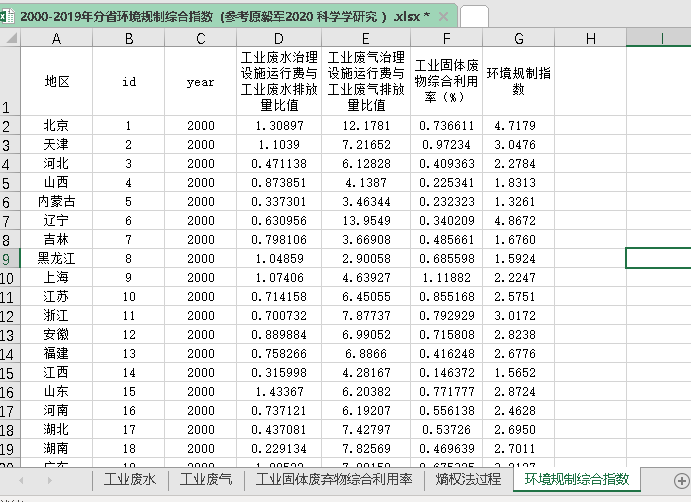Click the 工业废水治理设施运行费 header cell
Screen dimensions: 691x502
279,81
